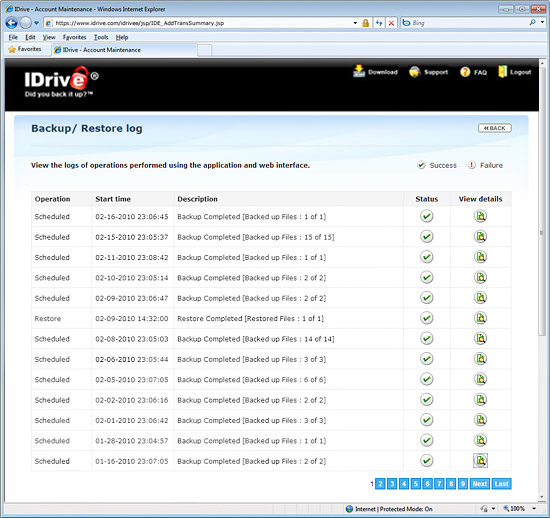Click the BACK button
The image size is (550, 518).
[x=495, y=128]
